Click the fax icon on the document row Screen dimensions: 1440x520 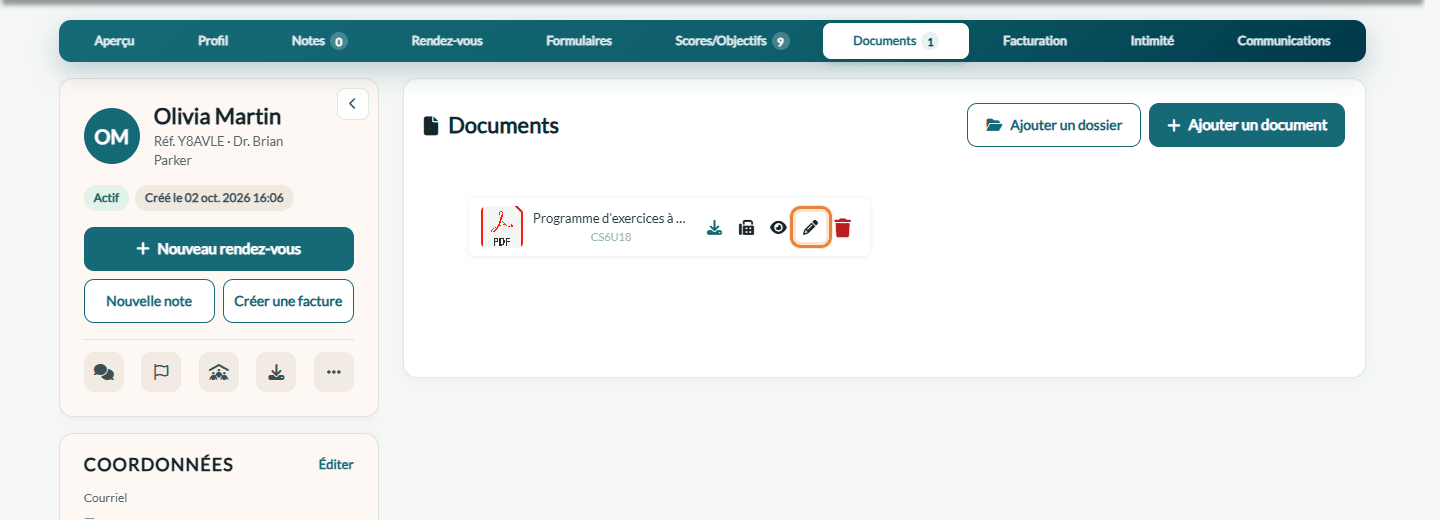[x=746, y=228]
